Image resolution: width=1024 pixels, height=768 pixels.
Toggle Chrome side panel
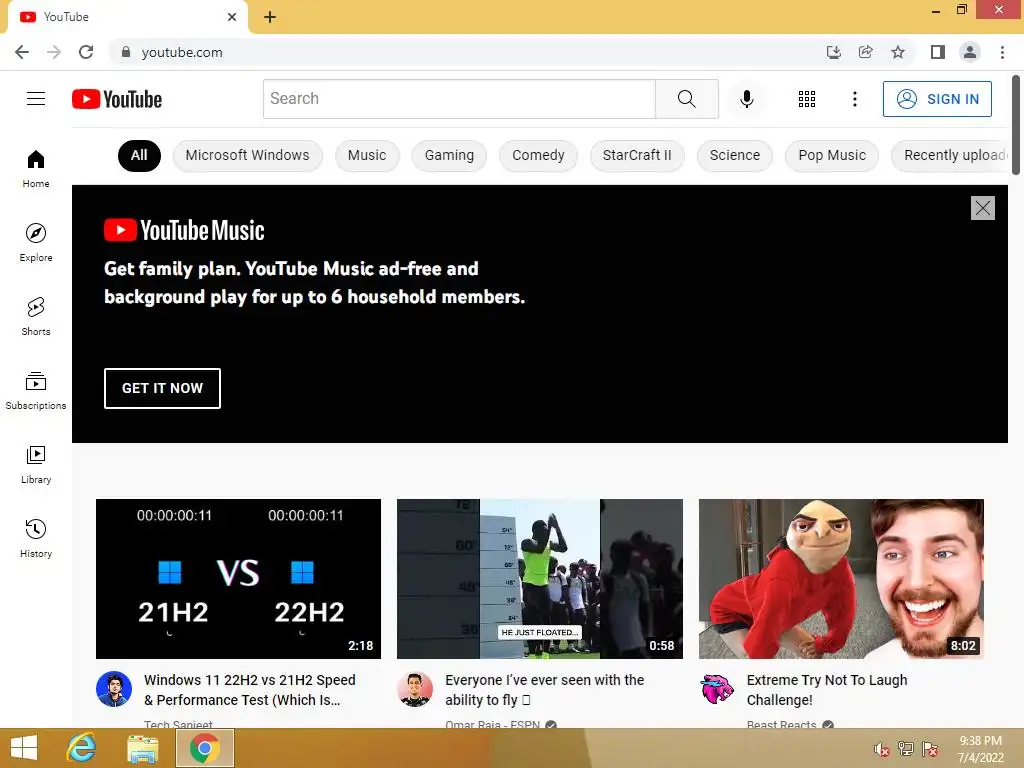pyautogui.click(x=938, y=52)
